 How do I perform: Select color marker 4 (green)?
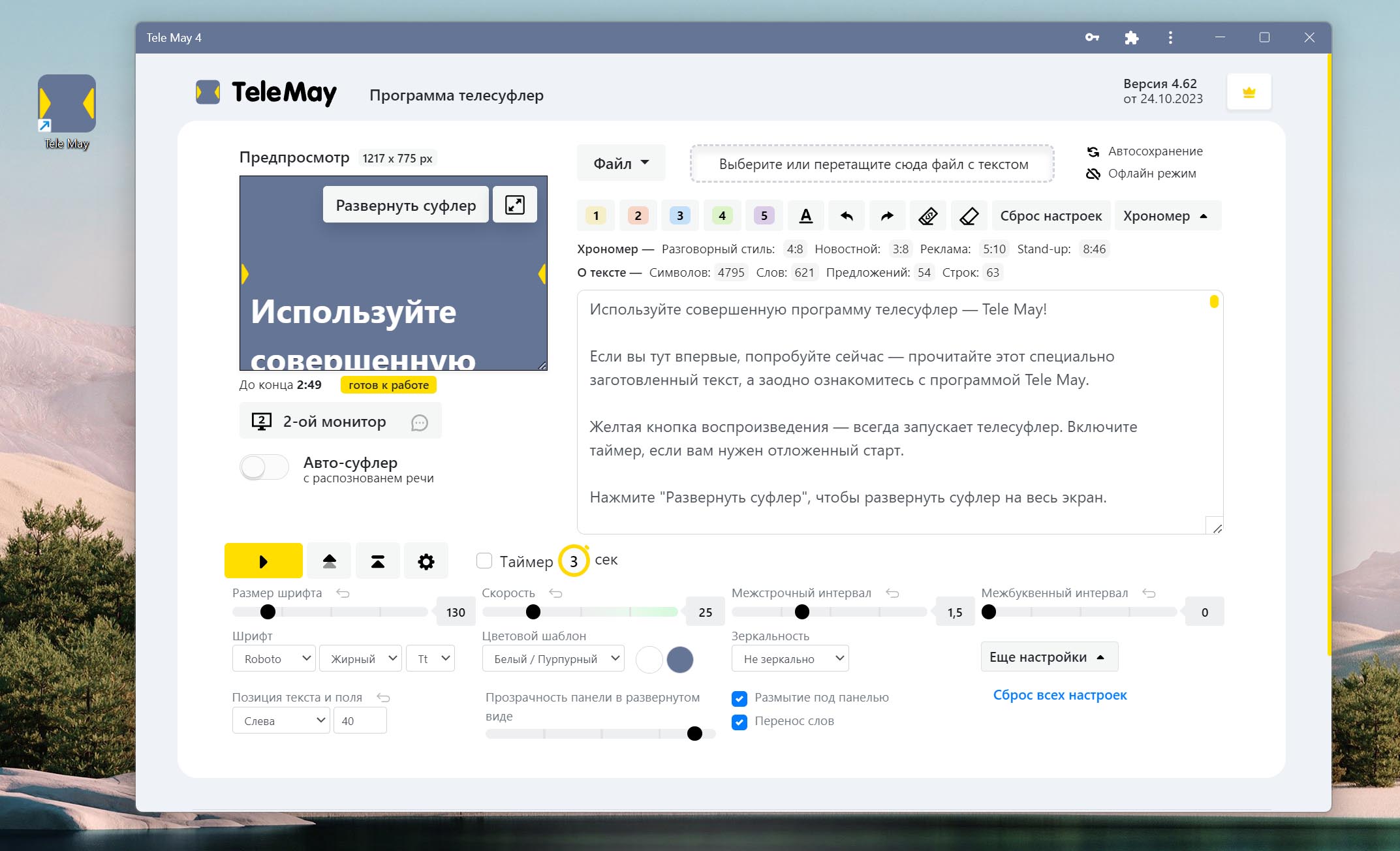coord(722,215)
